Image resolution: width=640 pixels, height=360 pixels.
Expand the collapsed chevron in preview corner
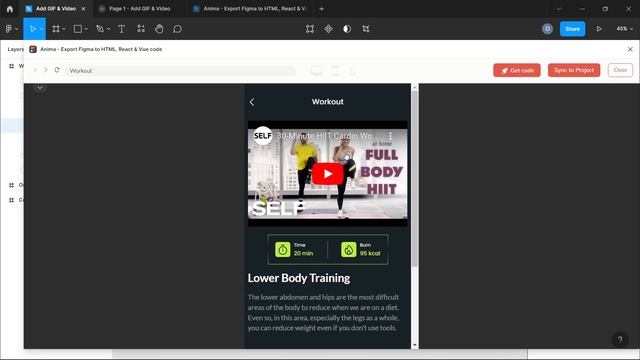[x=40, y=88]
